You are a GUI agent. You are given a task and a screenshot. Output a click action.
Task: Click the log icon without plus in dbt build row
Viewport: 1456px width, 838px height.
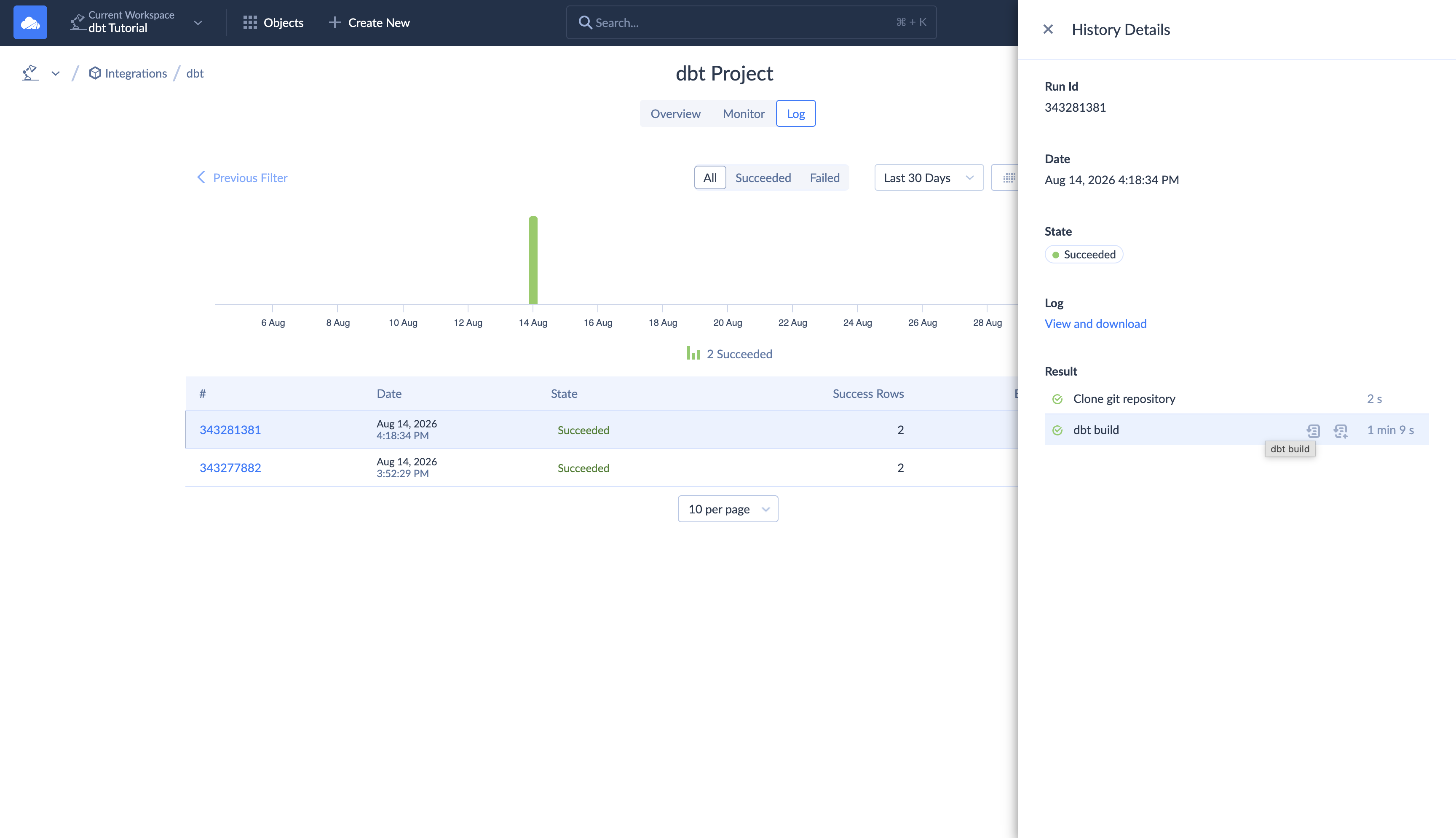pos(1313,430)
